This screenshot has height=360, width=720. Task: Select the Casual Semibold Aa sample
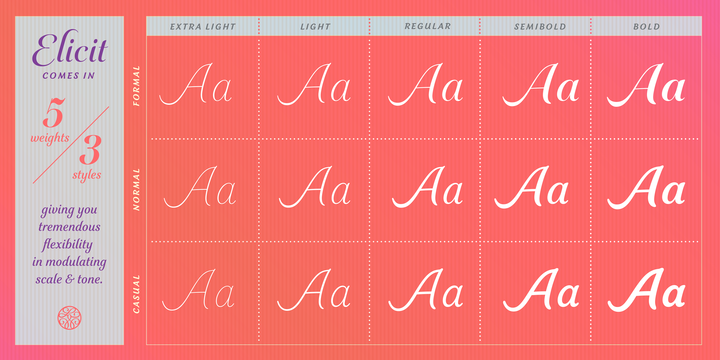click(541, 290)
